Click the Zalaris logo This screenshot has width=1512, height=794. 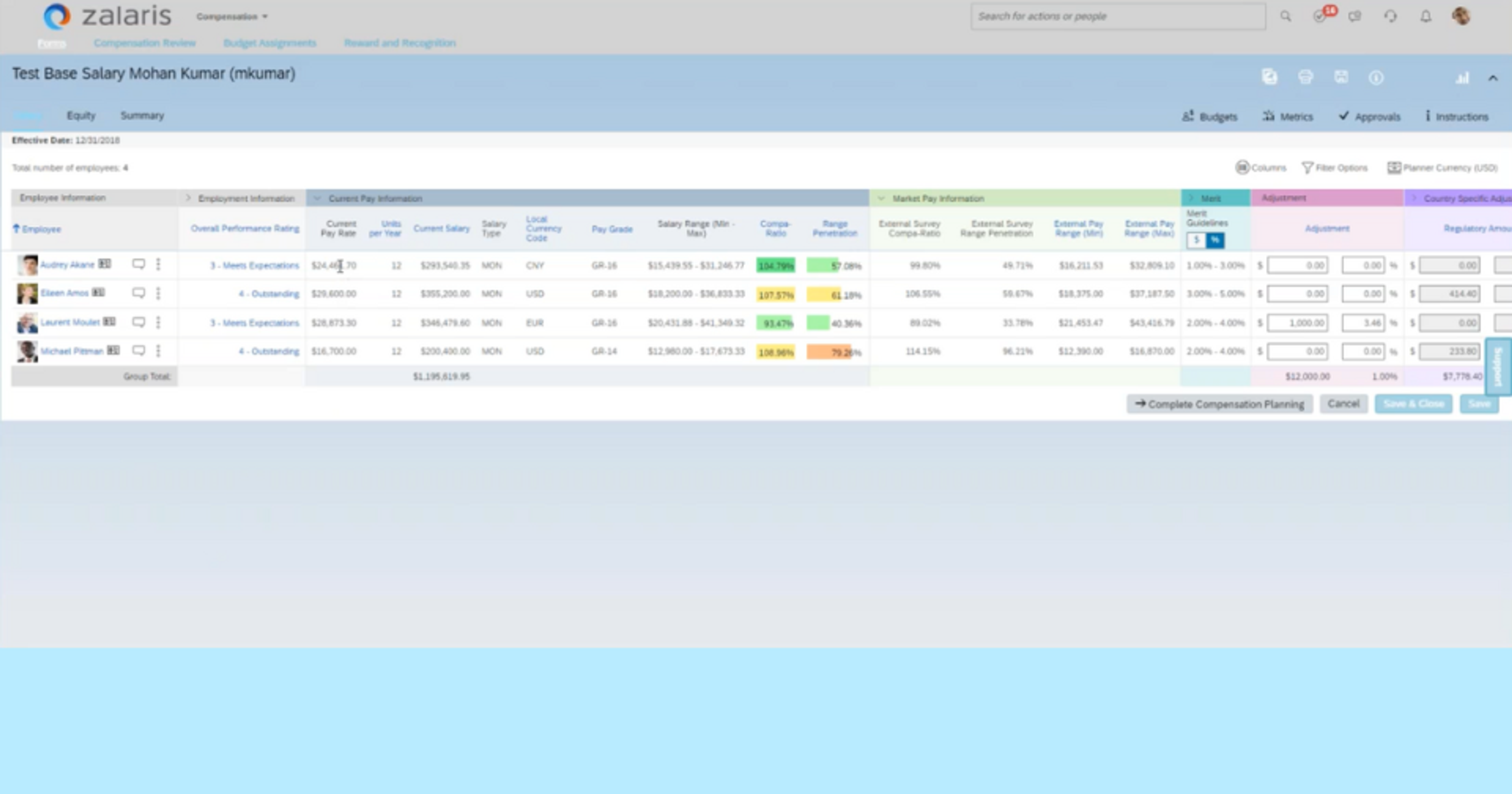107,16
